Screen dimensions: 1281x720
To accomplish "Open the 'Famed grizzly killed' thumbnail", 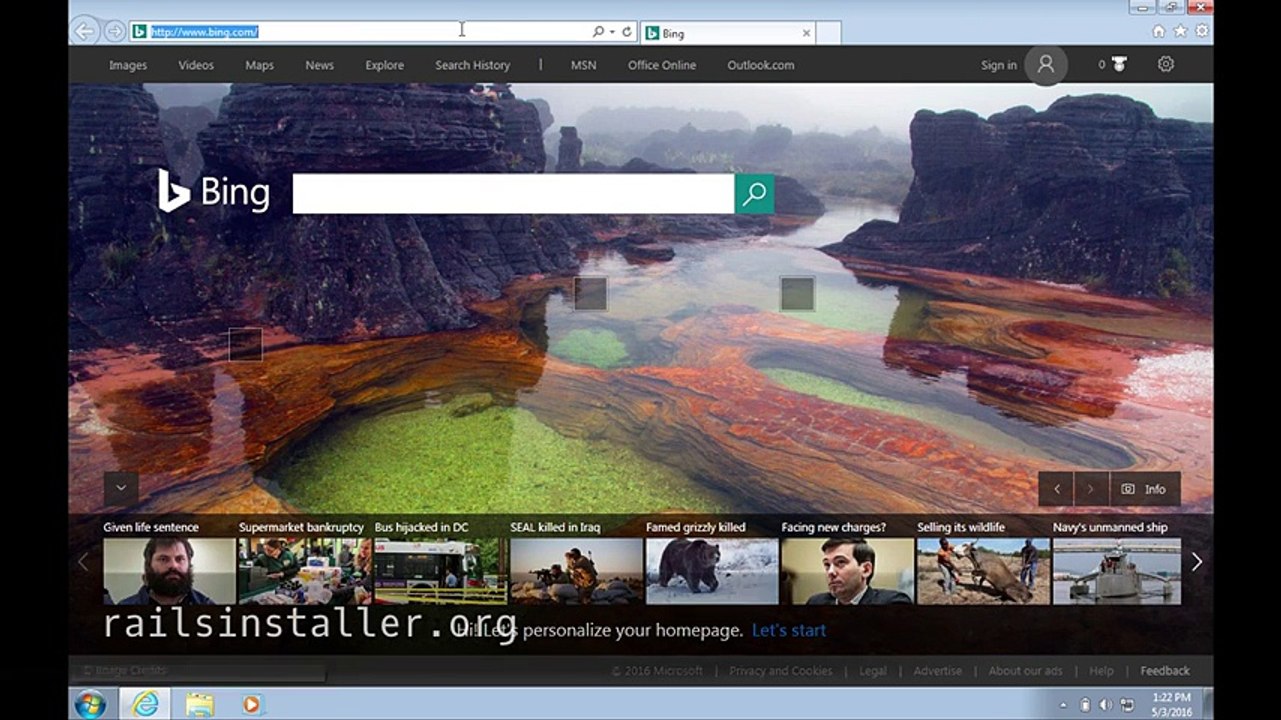I will 712,571.
